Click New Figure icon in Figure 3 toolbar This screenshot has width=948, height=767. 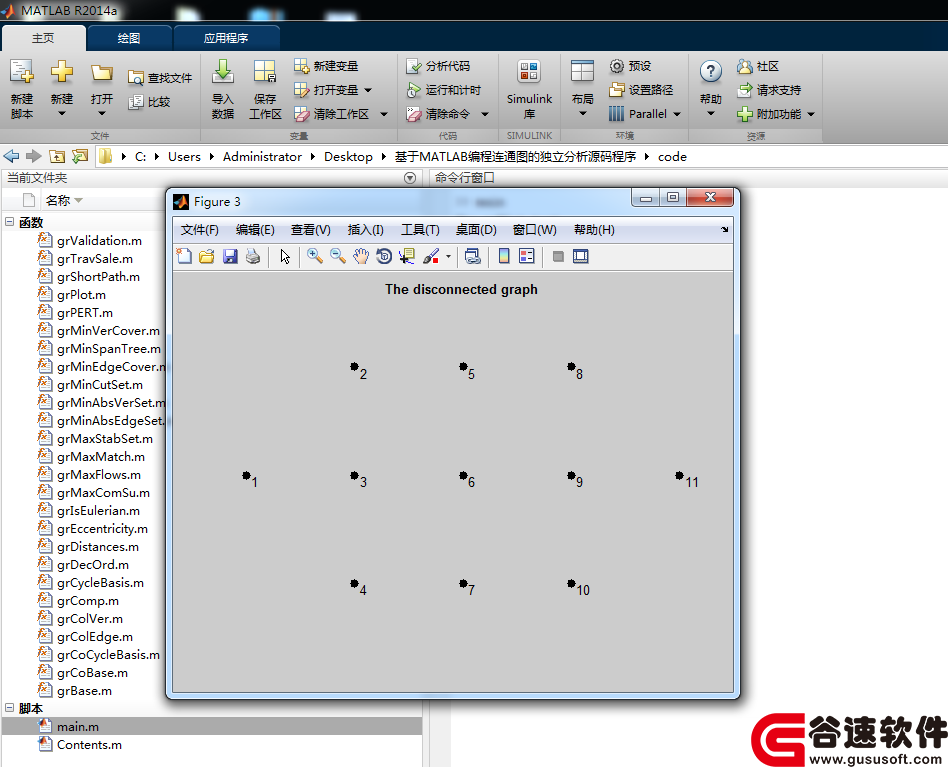(x=184, y=256)
